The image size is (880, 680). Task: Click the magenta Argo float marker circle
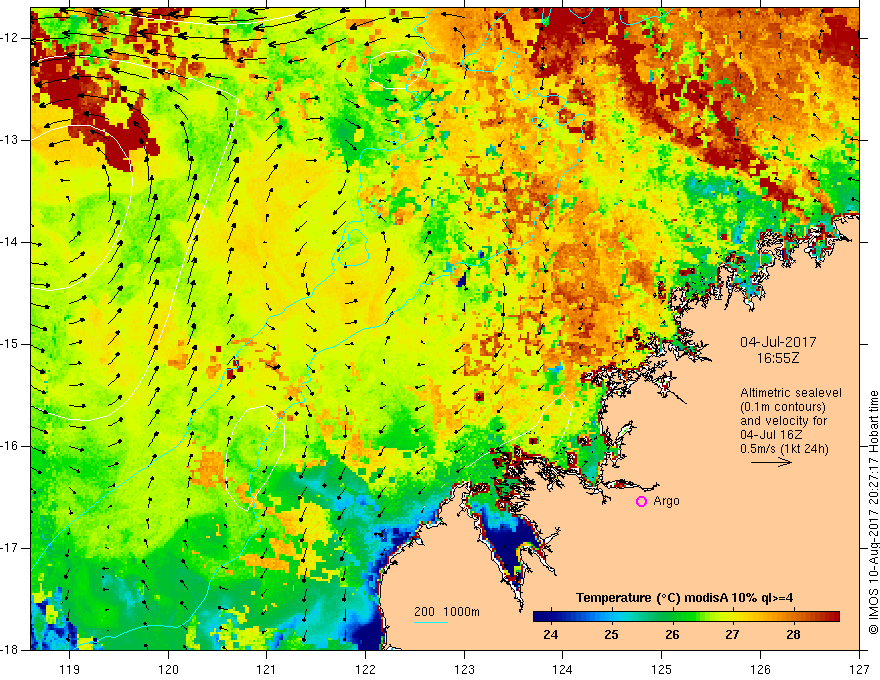pyautogui.click(x=641, y=502)
